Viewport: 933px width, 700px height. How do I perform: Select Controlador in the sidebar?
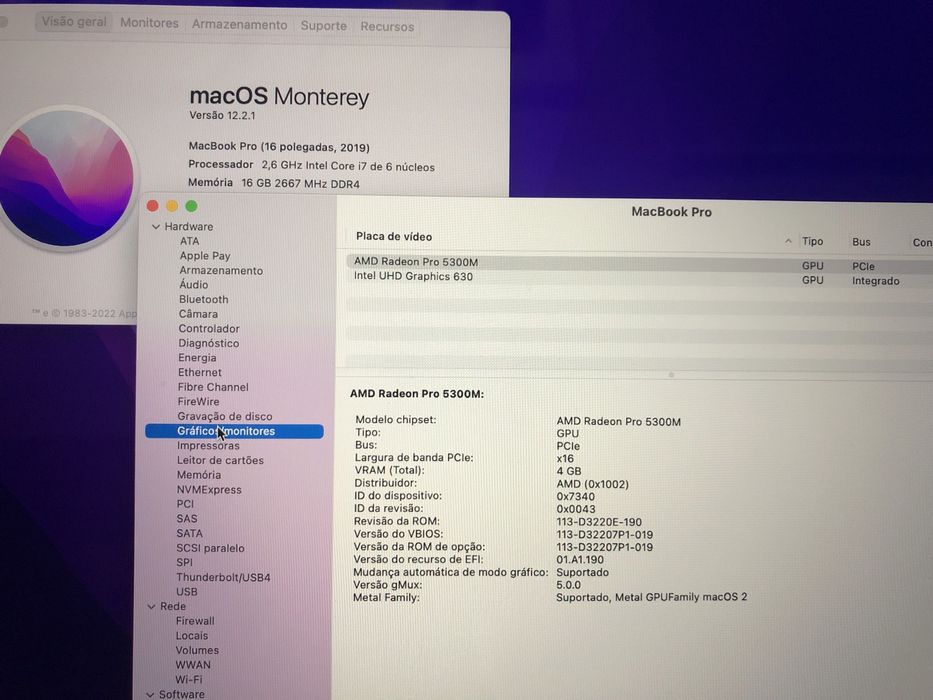click(x=209, y=329)
